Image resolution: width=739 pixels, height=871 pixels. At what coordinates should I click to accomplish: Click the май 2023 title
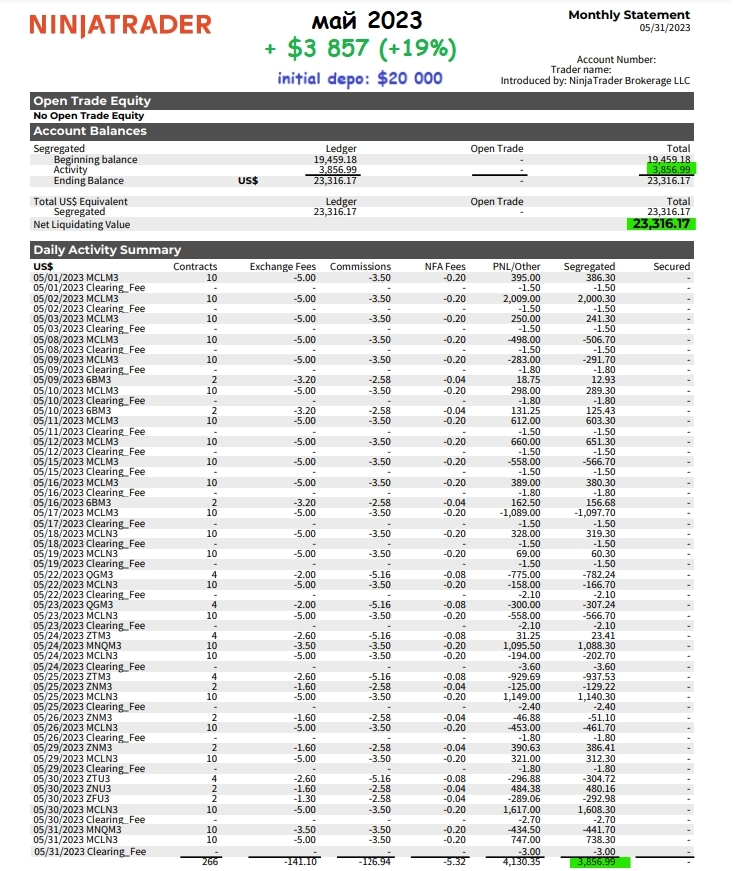[368, 19]
